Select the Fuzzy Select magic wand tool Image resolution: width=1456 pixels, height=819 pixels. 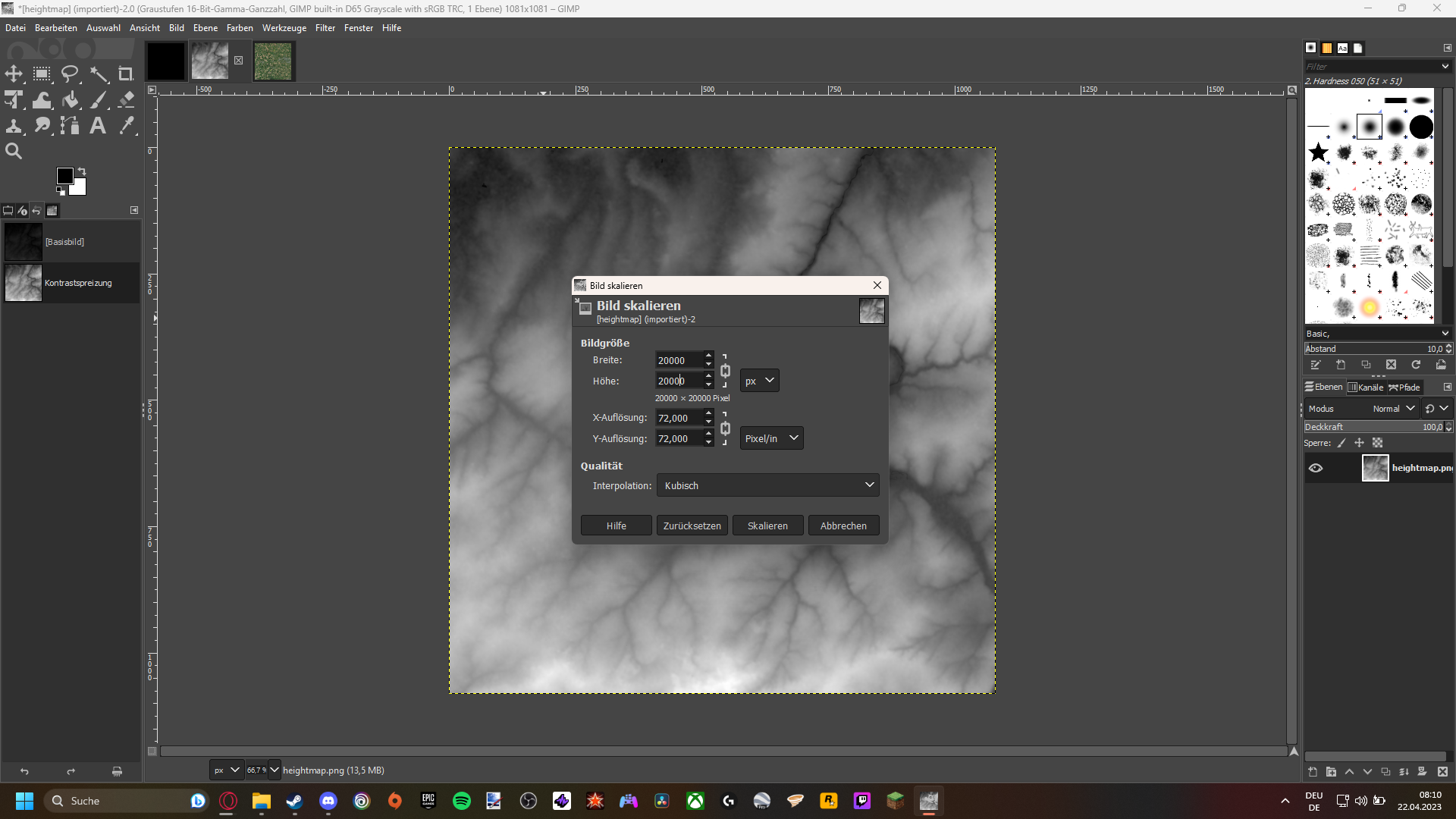pos(99,74)
